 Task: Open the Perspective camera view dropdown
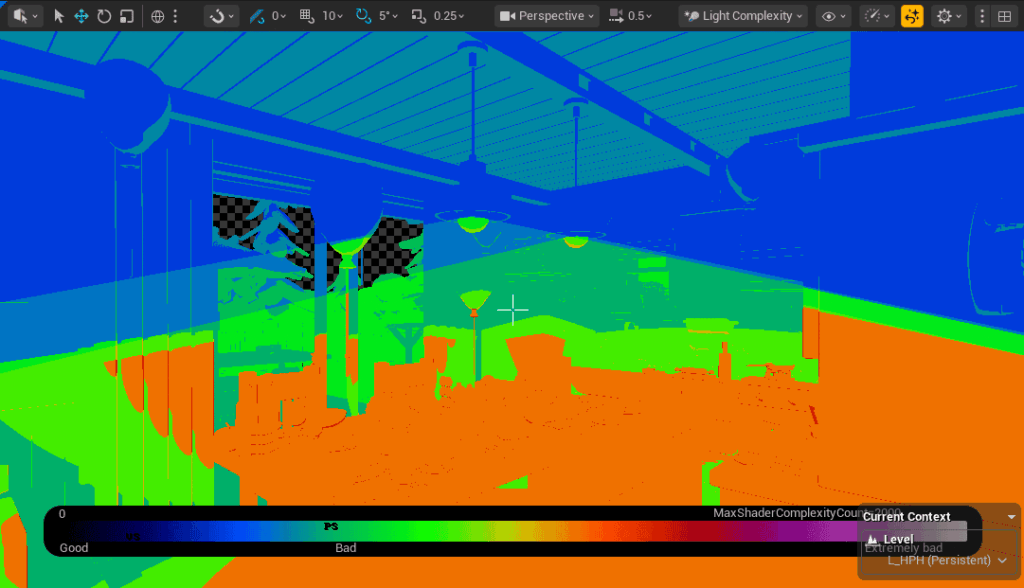(547, 16)
